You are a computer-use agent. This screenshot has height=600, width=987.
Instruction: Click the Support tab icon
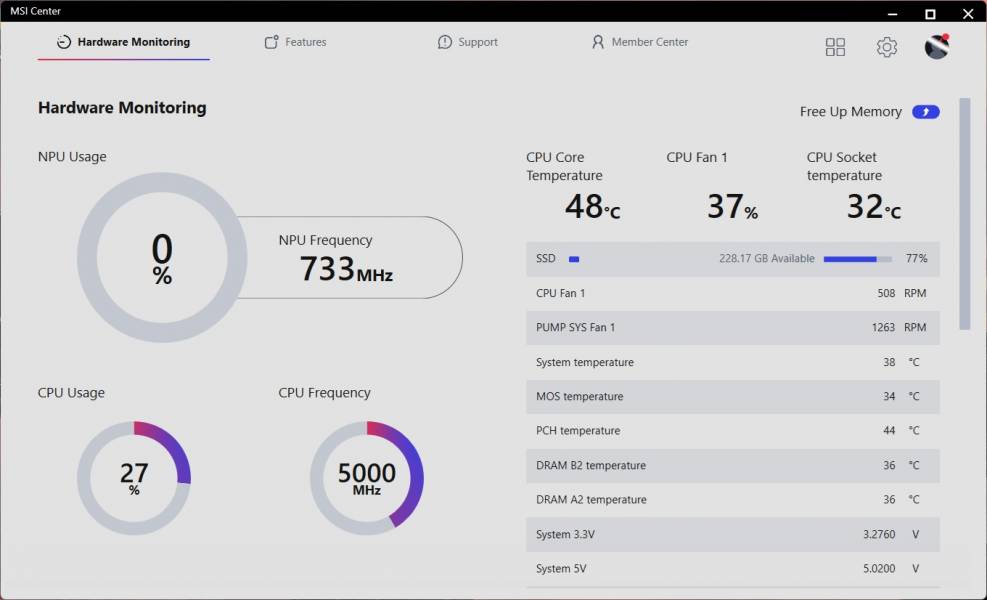(x=444, y=42)
